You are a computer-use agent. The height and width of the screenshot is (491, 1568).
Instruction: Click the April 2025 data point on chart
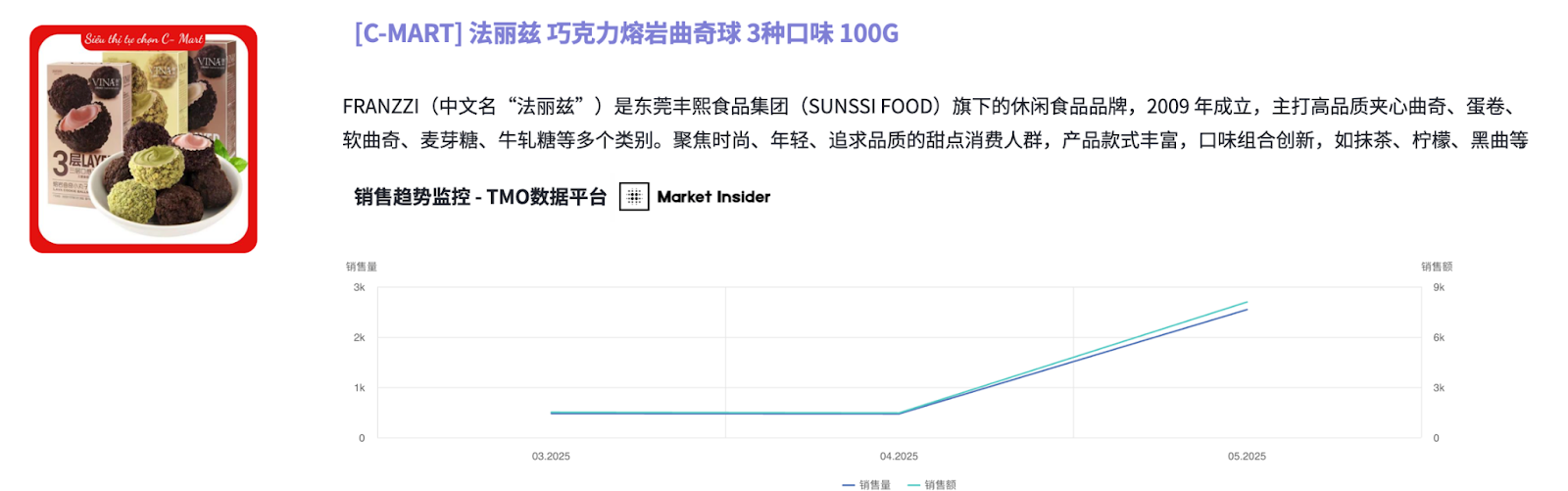click(x=899, y=414)
